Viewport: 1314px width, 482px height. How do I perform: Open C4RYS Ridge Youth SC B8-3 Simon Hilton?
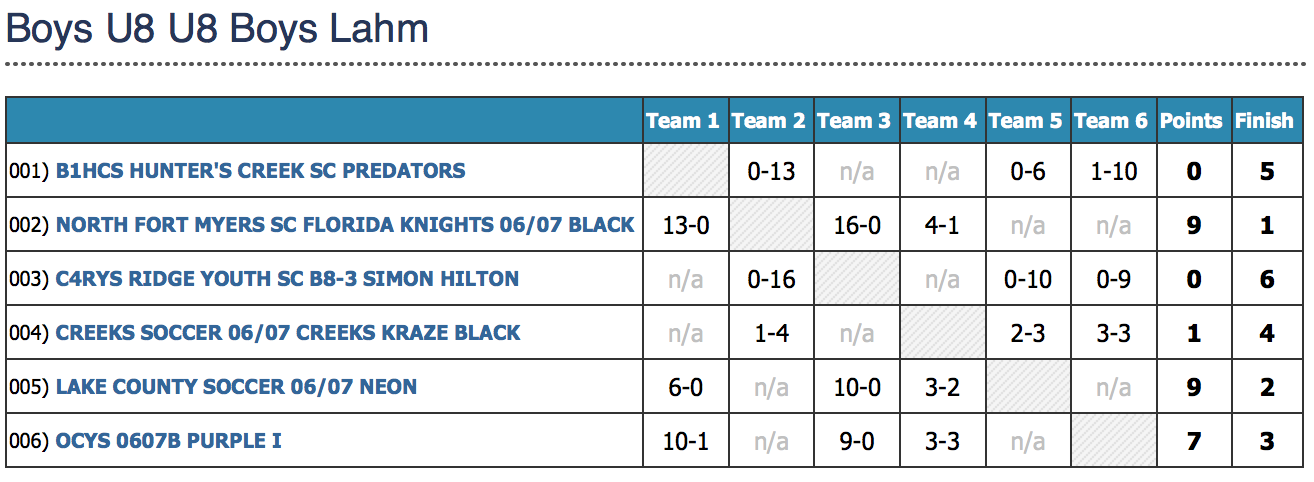click(287, 279)
